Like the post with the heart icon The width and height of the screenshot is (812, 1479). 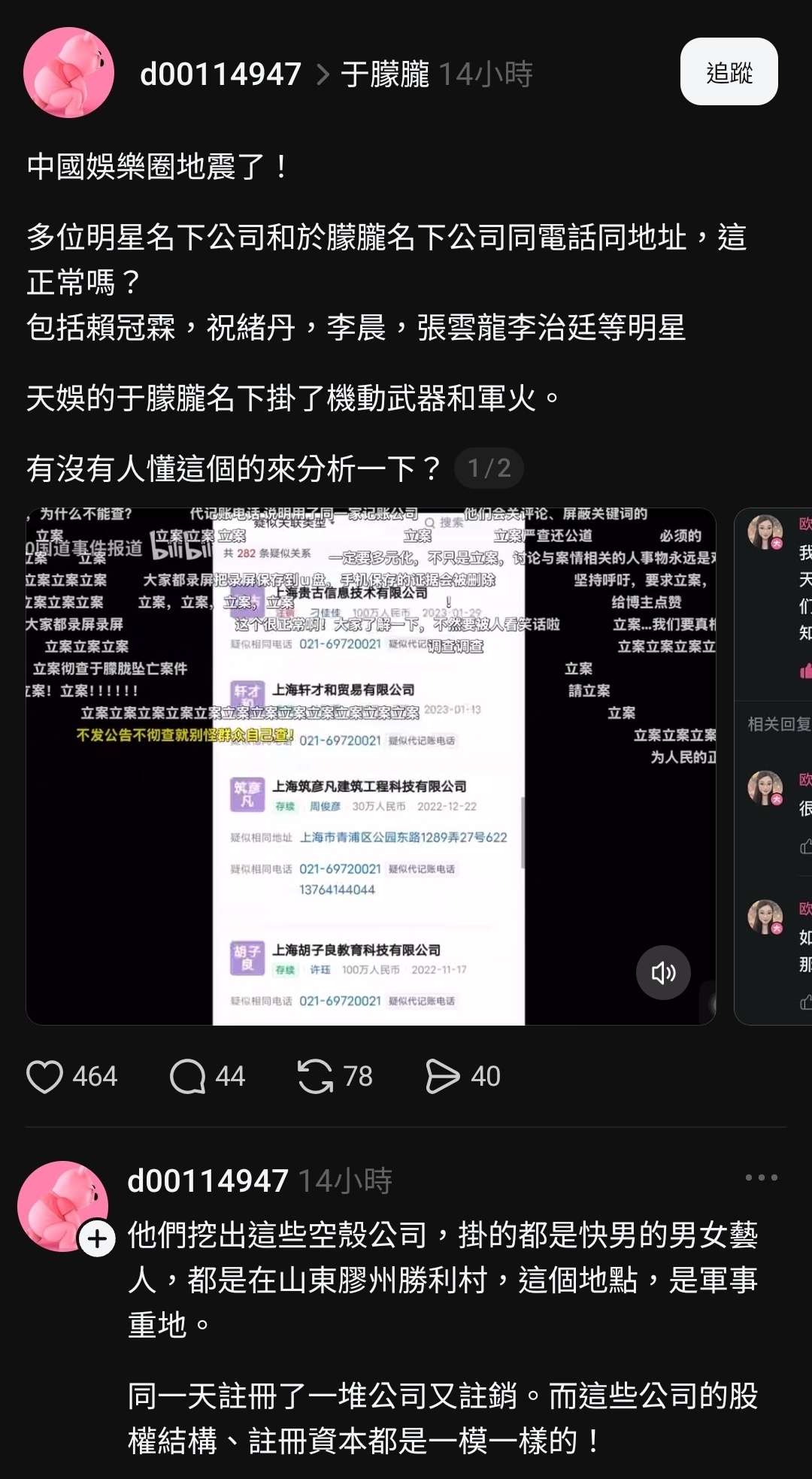pos(44,1076)
